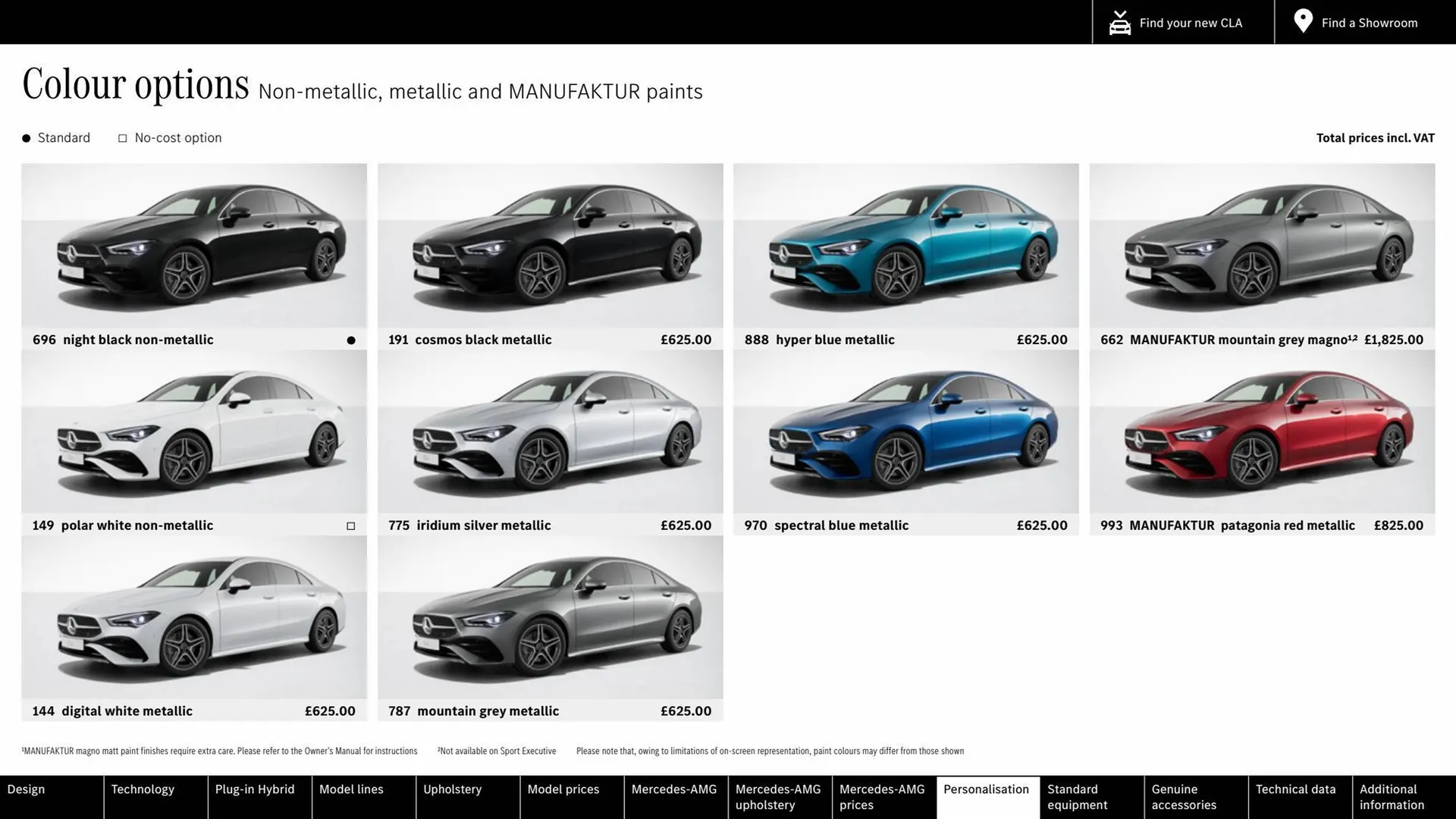Click the footnote about magno matt paint care
The width and height of the screenshot is (1456, 819).
click(220, 751)
